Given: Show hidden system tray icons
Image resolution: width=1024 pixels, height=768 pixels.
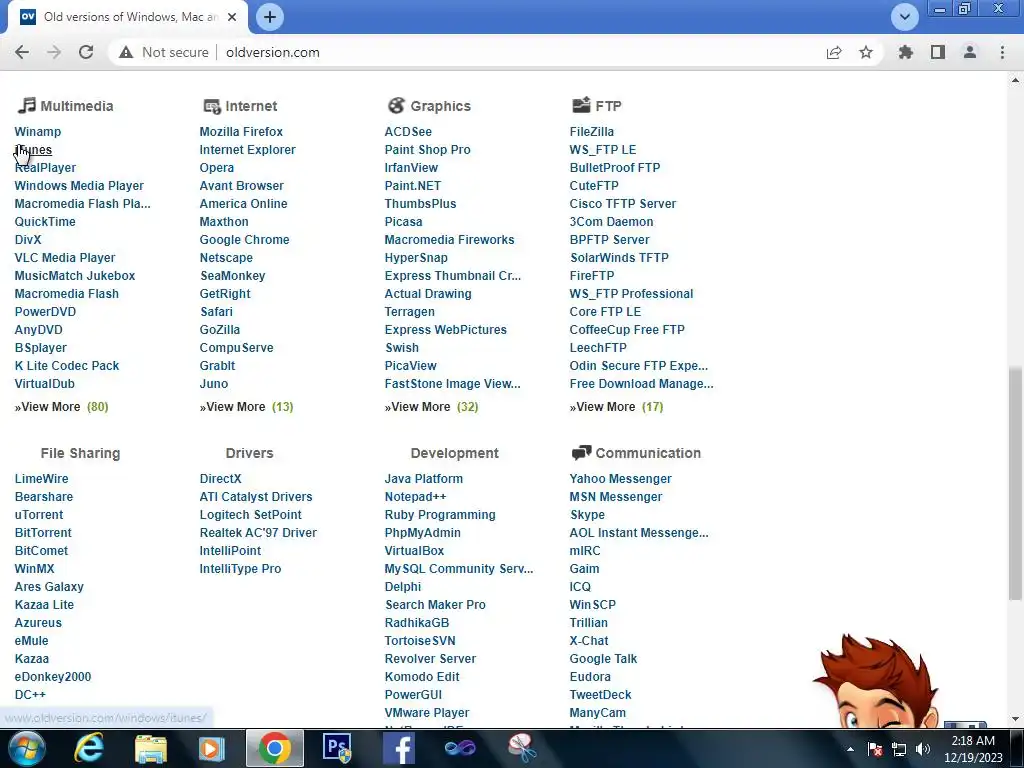Looking at the screenshot, I should 850,749.
